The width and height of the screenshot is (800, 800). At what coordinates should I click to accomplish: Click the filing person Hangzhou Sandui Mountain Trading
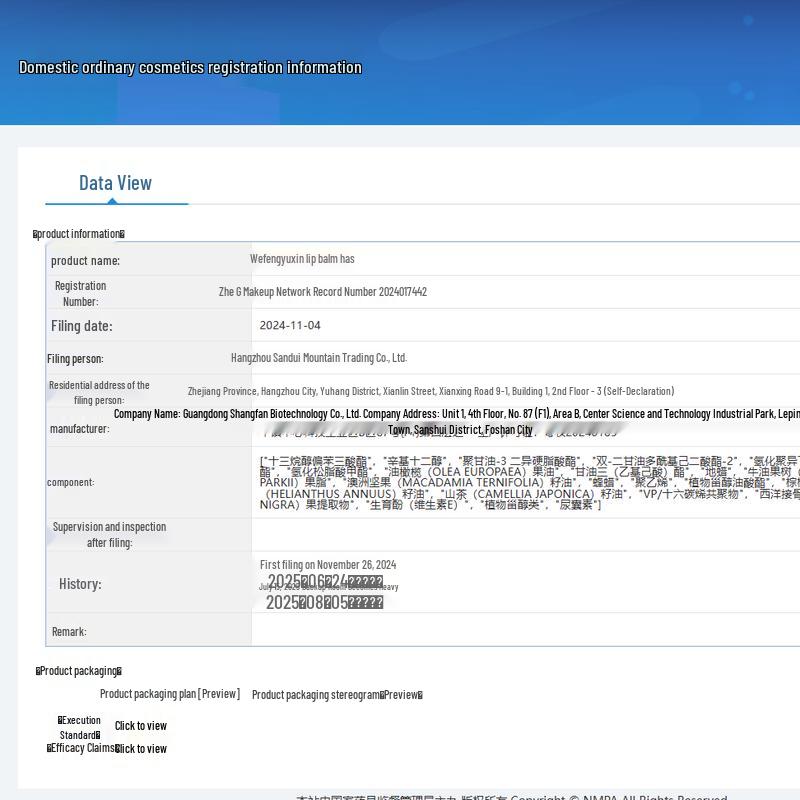(x=319, y=358)
